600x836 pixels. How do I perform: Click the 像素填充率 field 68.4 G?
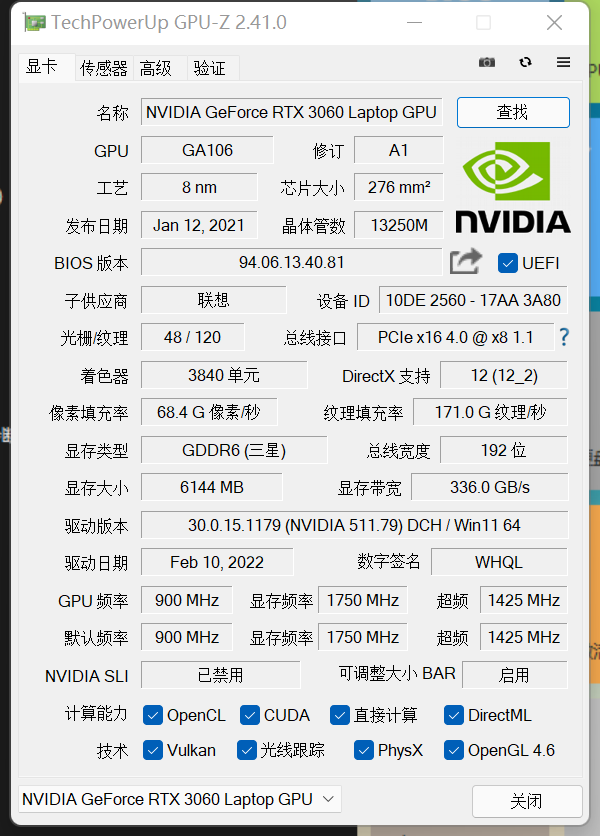point(209,412)
